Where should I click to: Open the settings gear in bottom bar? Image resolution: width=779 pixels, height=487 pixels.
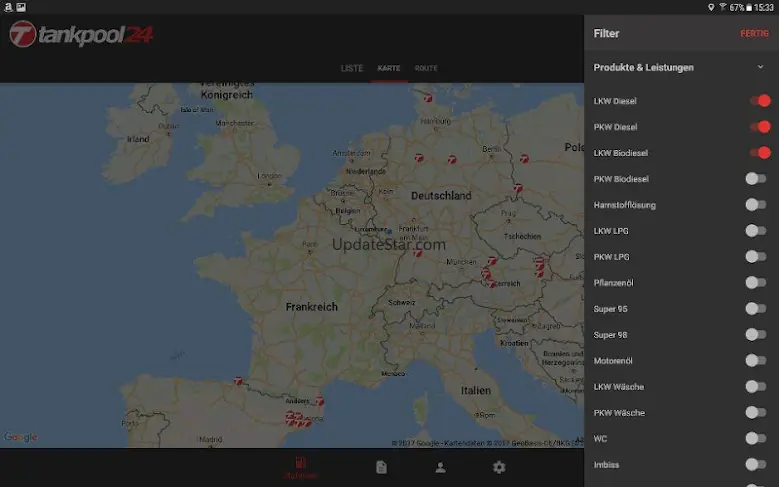click(499, 467)
